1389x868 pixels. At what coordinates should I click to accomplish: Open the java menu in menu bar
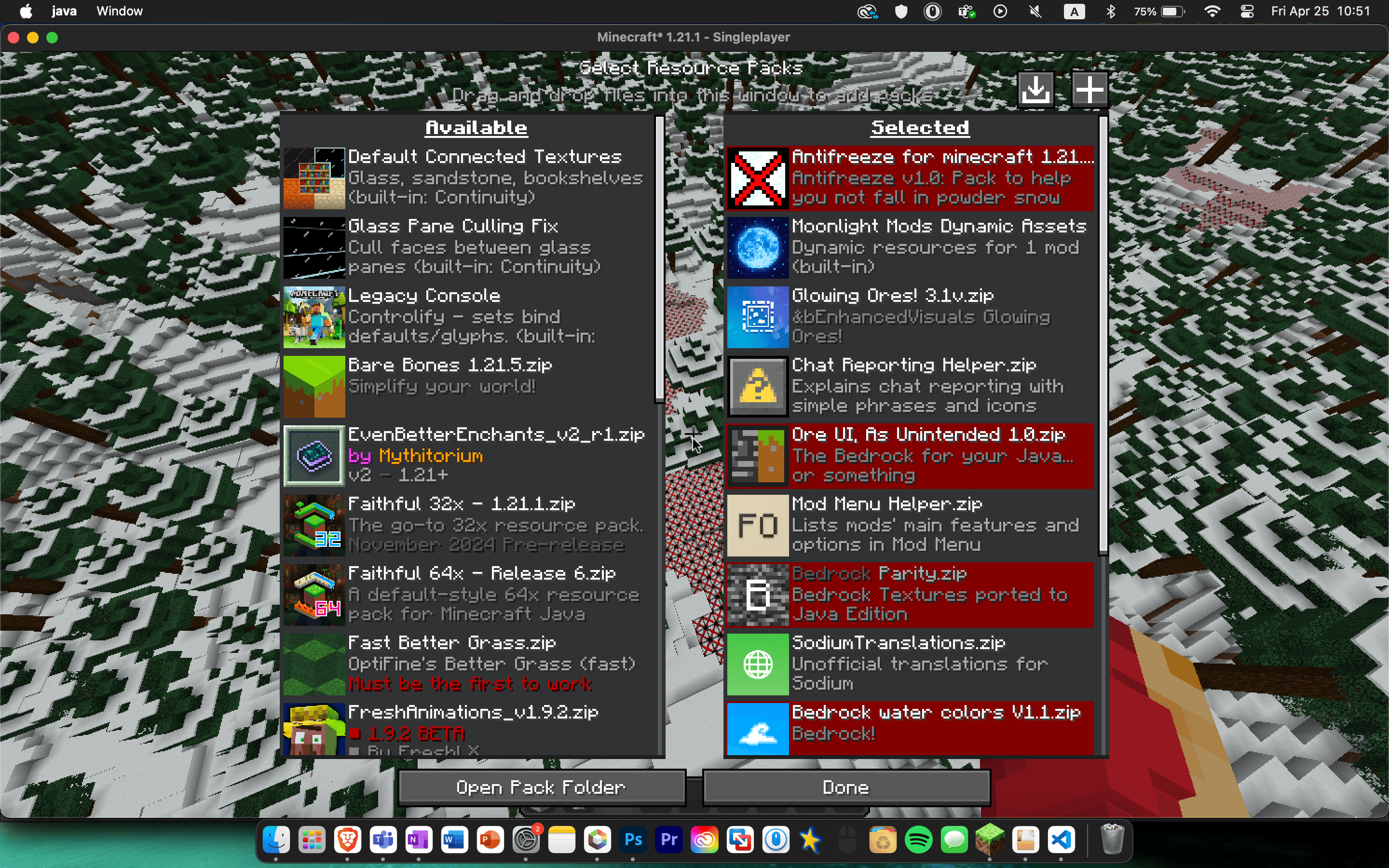click(64, 11)
